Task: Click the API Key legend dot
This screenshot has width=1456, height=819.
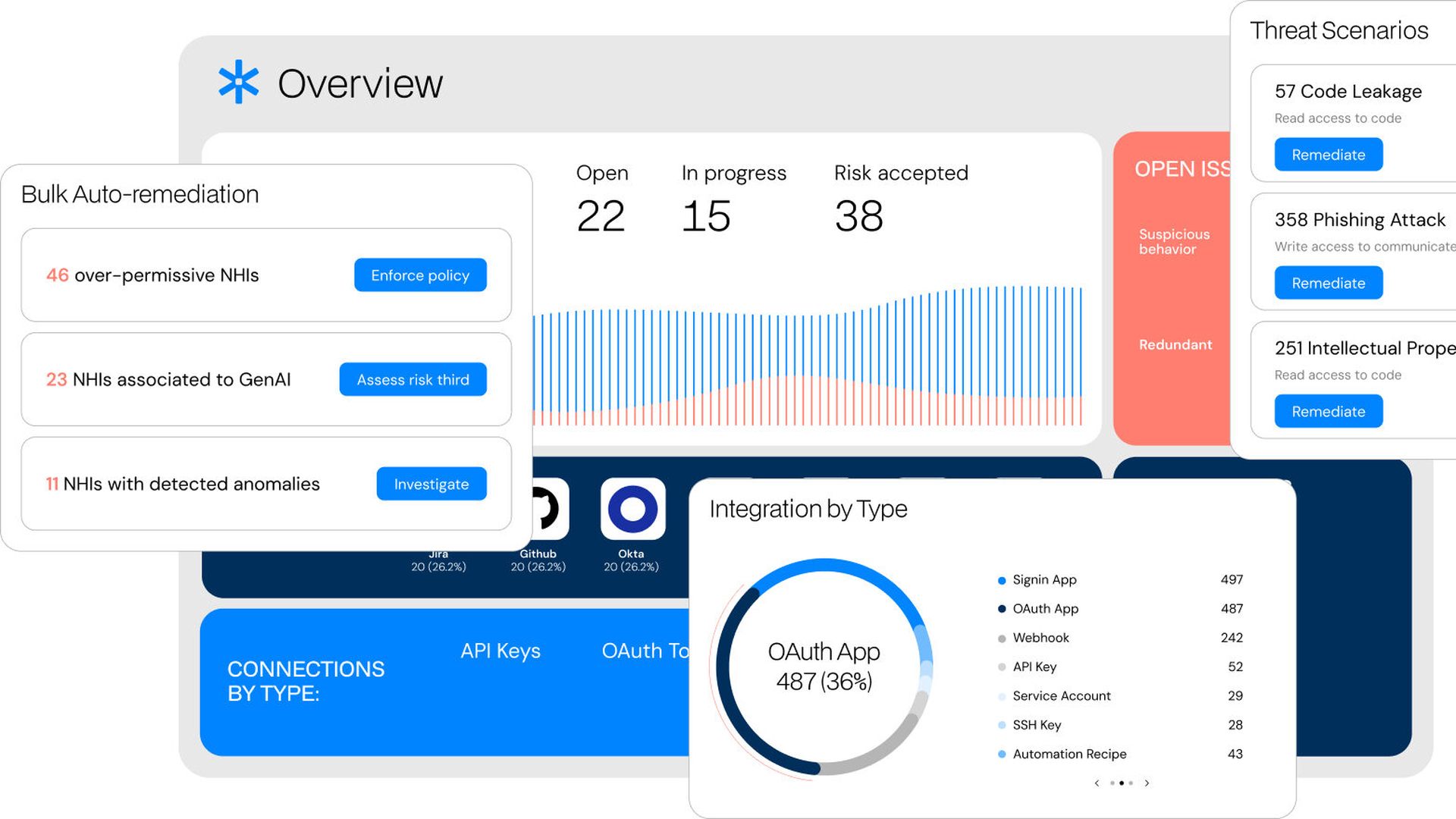Action: click(1002, 667)
